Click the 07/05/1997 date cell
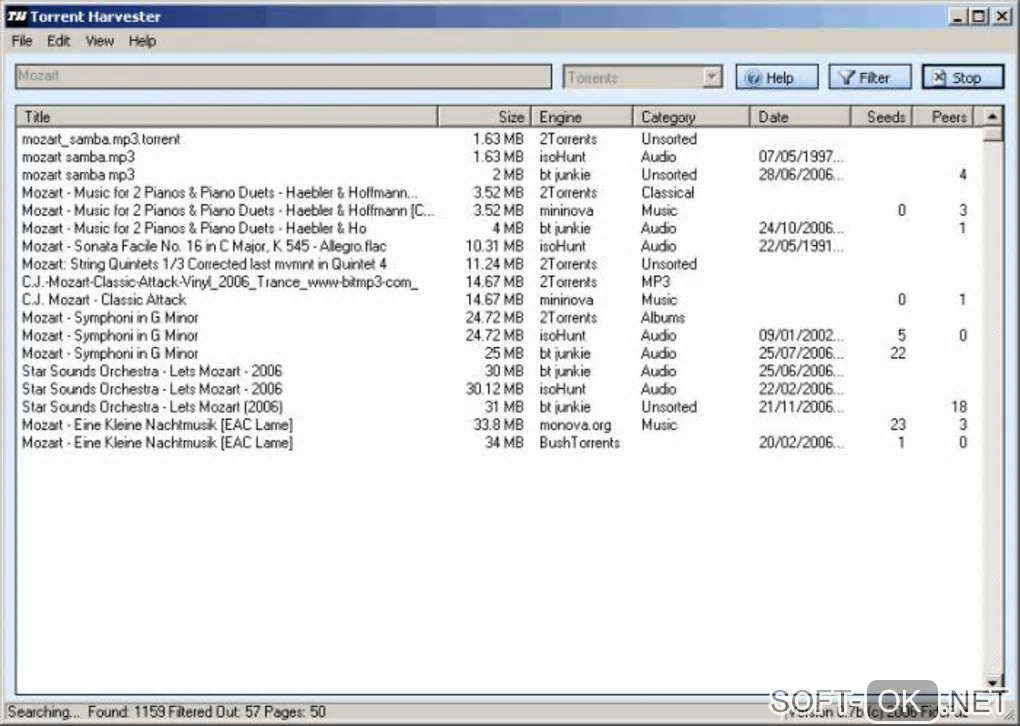This screenshot has width=1020, height=726. [801, 157]
